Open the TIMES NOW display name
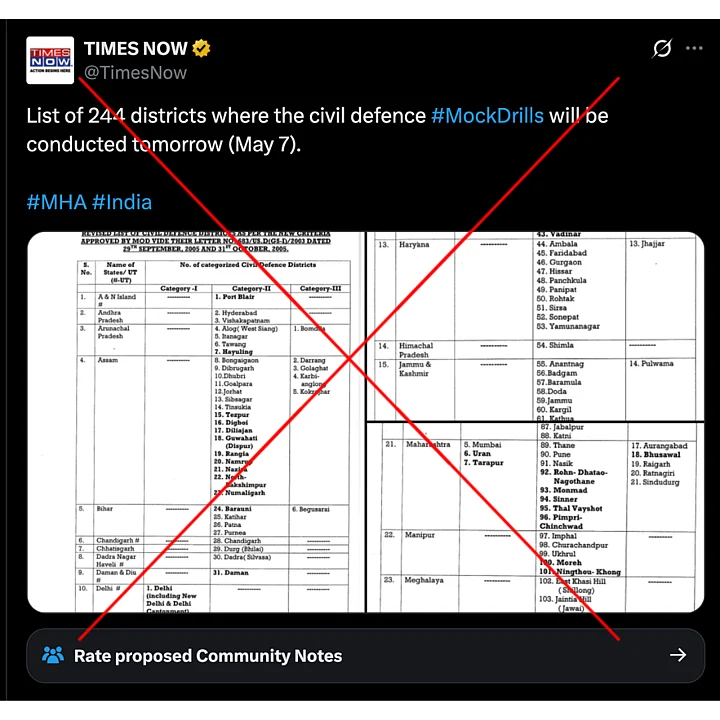720x720 pixels. tap(136, 48)
